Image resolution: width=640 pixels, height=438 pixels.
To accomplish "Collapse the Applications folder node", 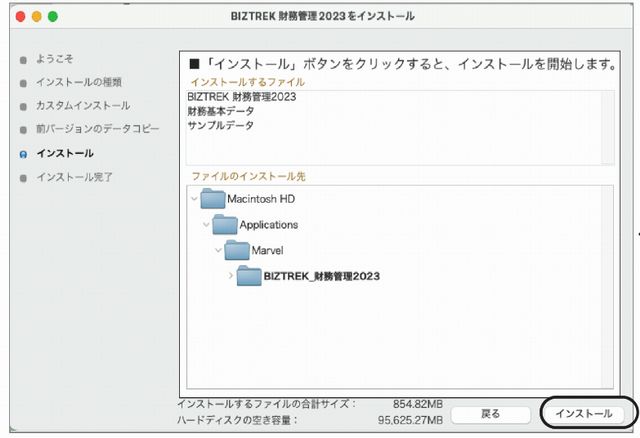I will [x=206, y=225].
